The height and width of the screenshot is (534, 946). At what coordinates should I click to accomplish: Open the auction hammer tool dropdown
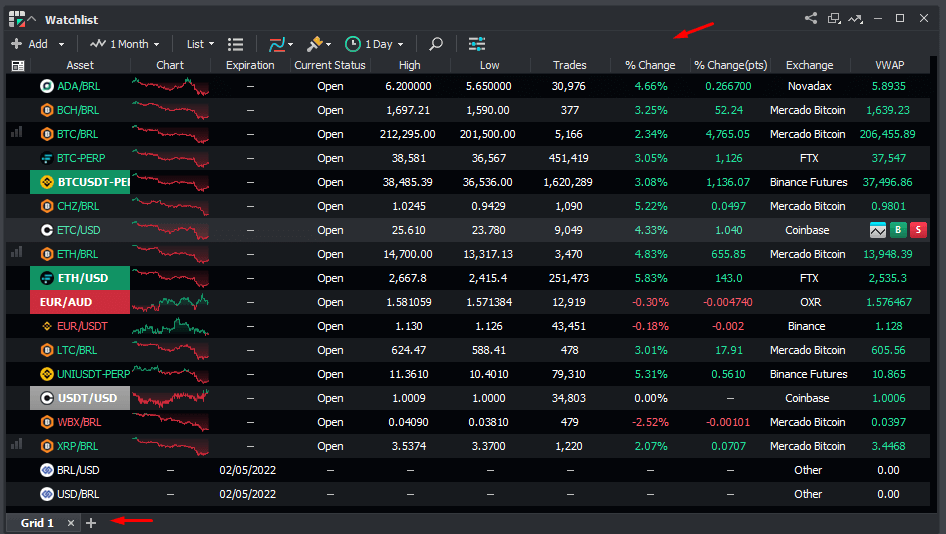pyautogui.click(x=319, y=44)
